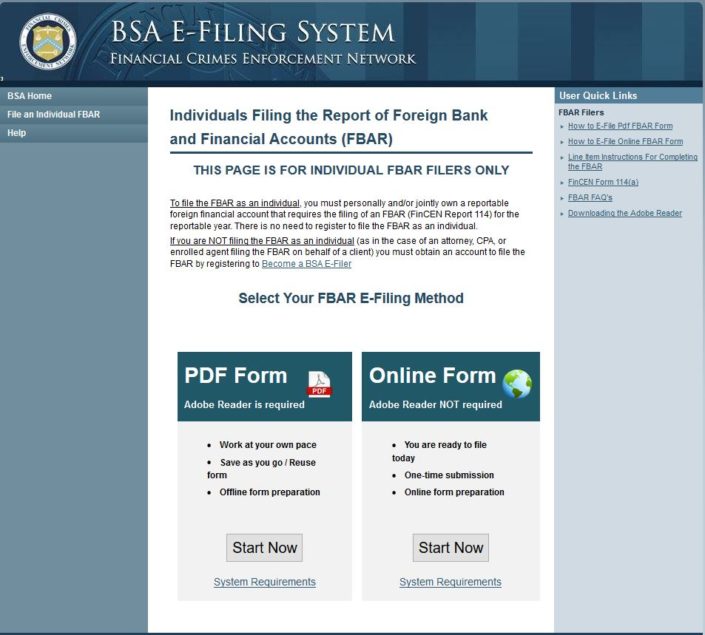
Task: Open How to E-File Online FBAR Form
Action: 625,141
